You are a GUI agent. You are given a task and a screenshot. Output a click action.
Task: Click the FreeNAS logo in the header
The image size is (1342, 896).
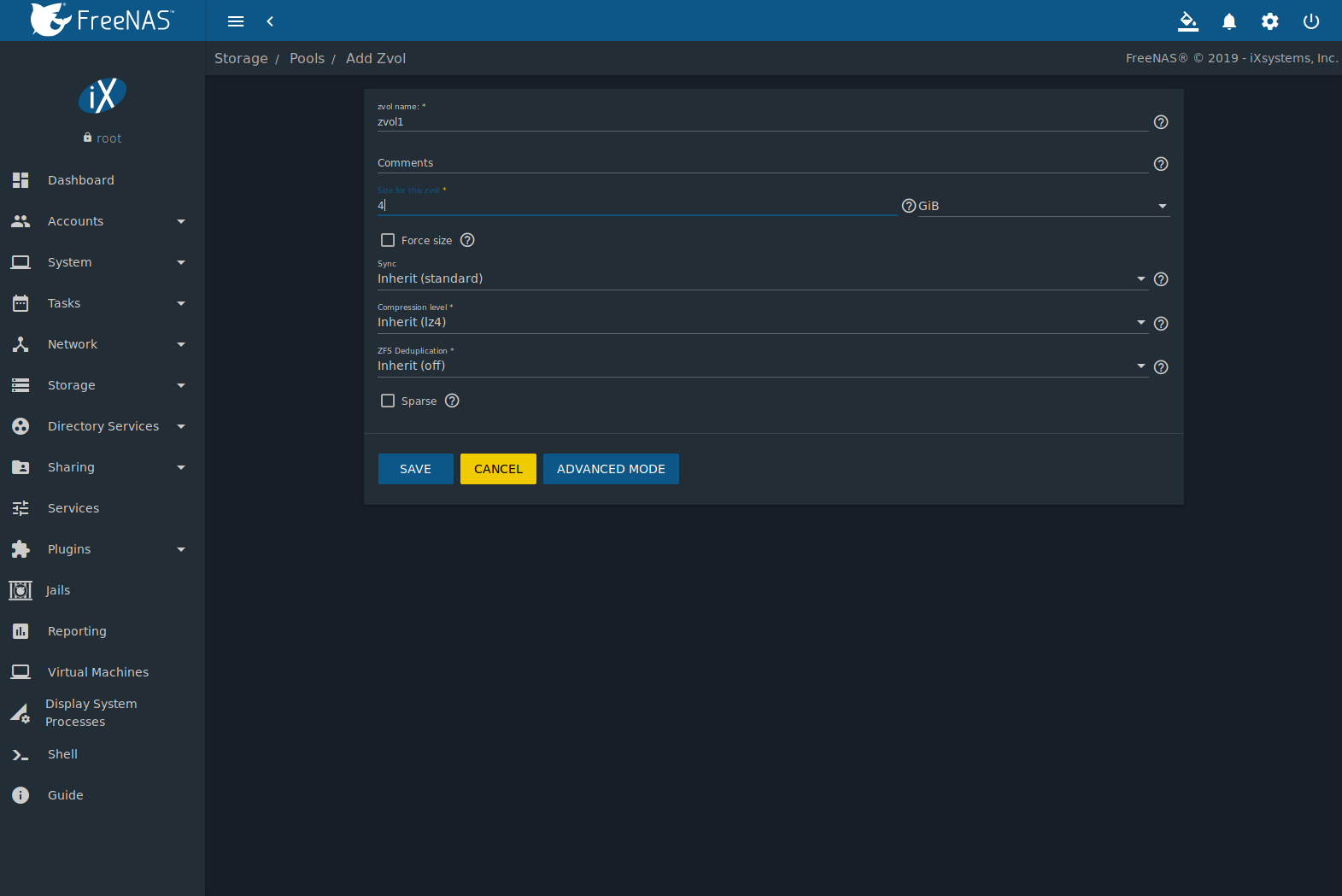point(103,20)
